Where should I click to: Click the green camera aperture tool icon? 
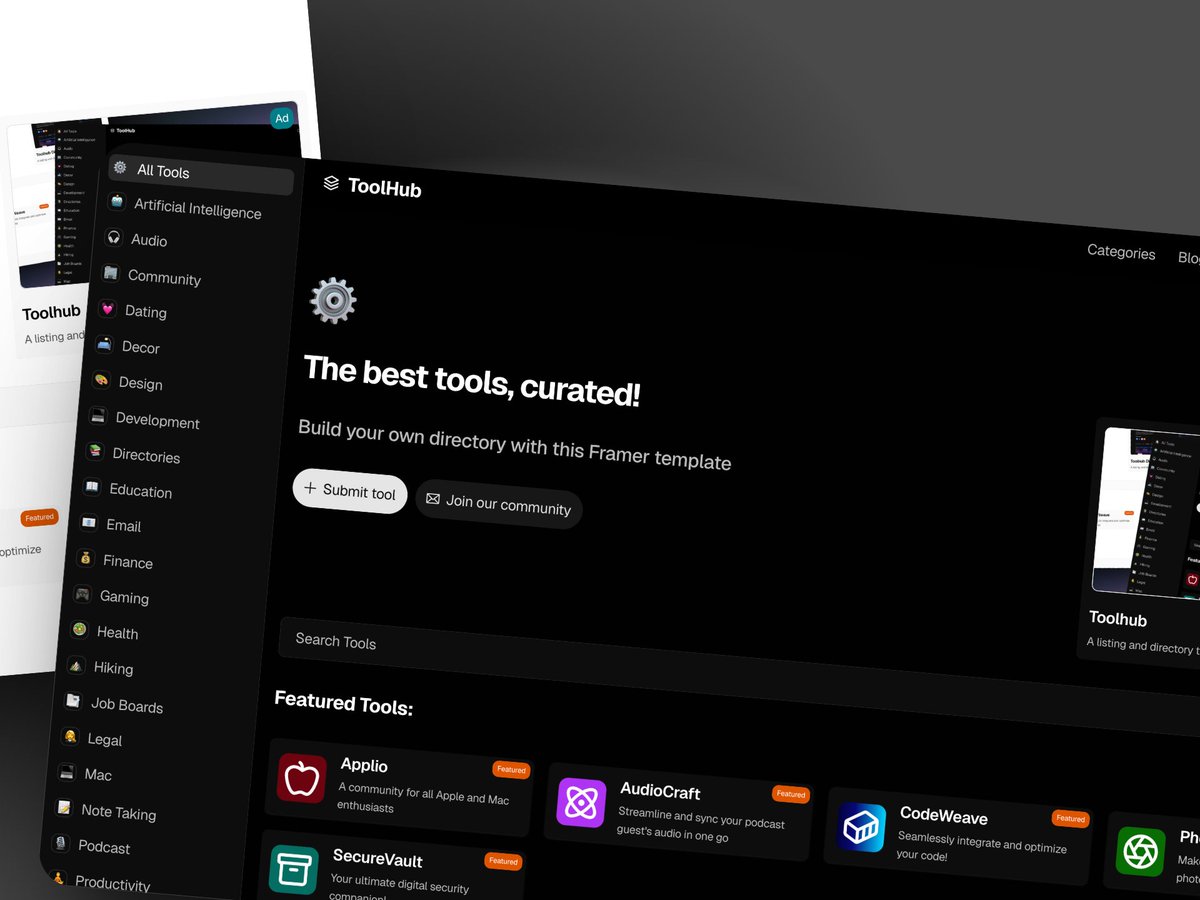point(1140,852)
